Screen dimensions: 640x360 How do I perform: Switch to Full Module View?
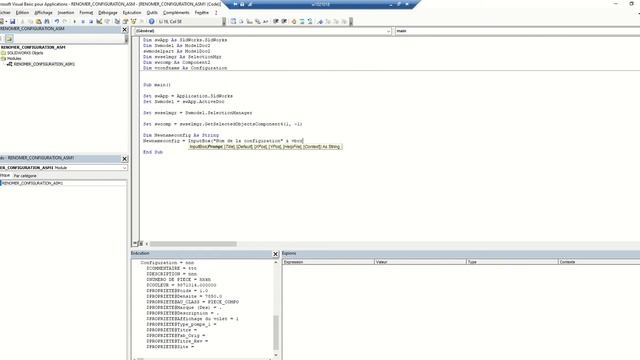140,244
